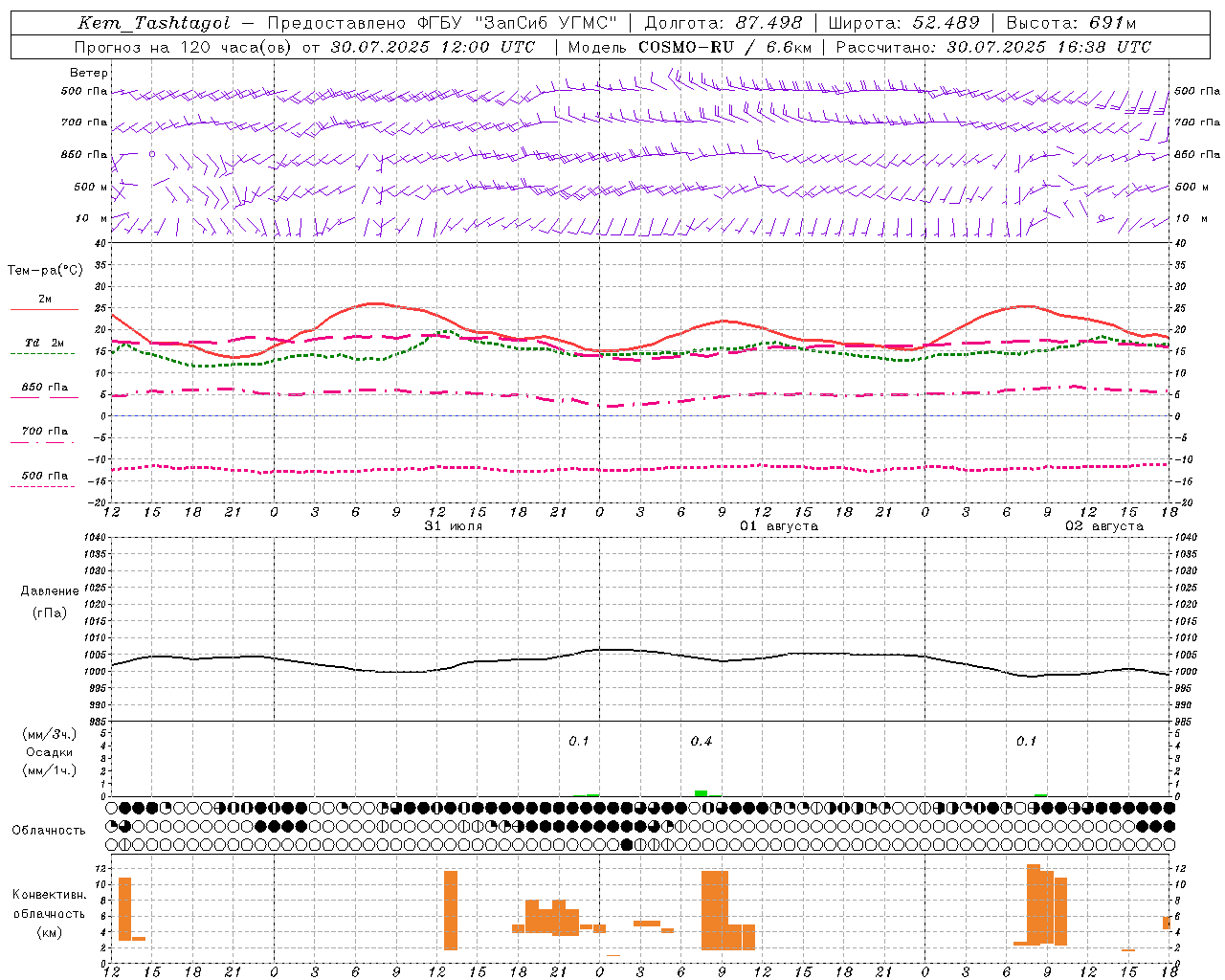This screenshot has width=1225, height=980.
Task: Click the calm-wind circle at 850 гПа level
Action: [151, 153]
